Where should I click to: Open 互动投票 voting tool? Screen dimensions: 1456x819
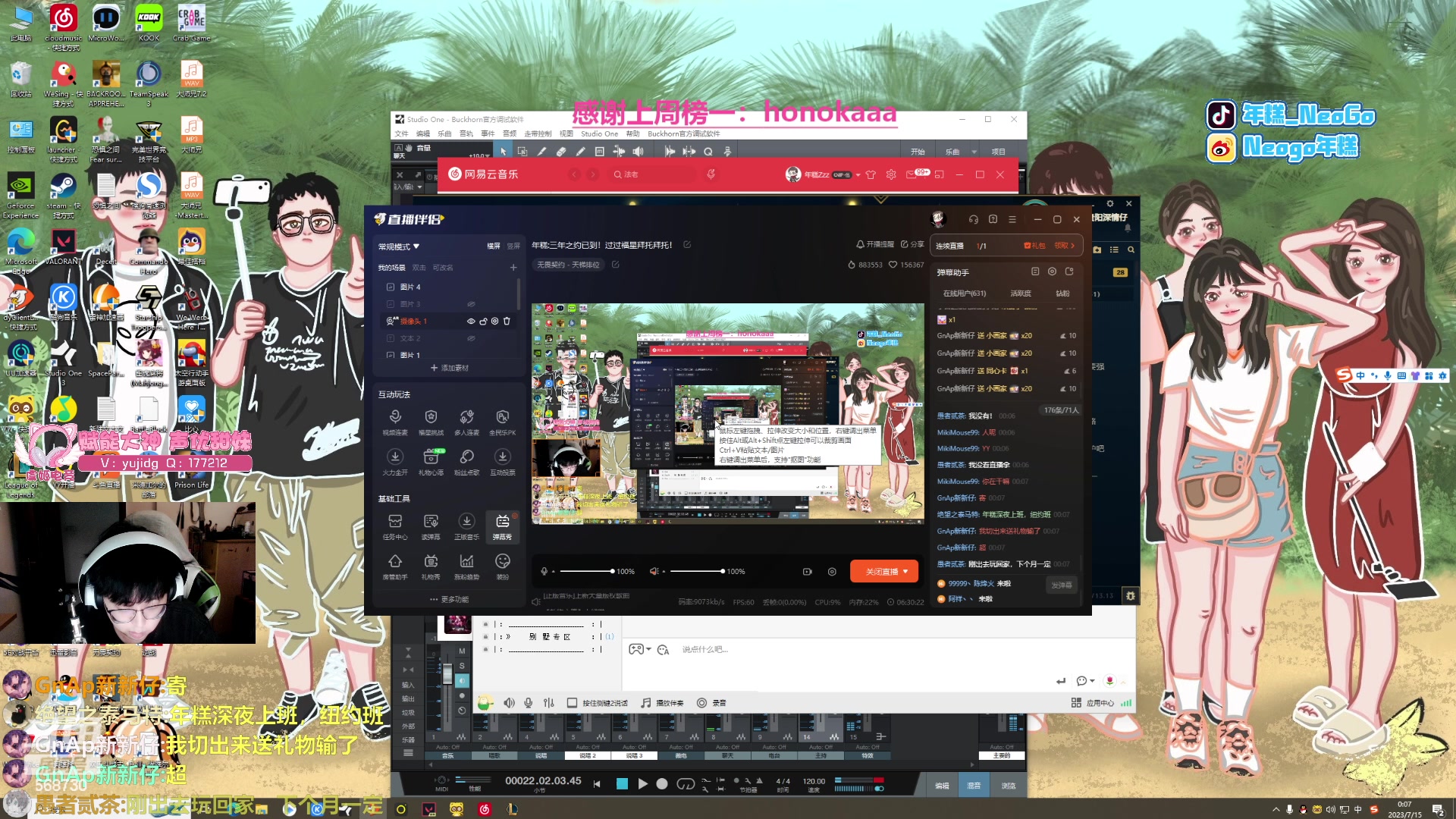coord(502,462)
